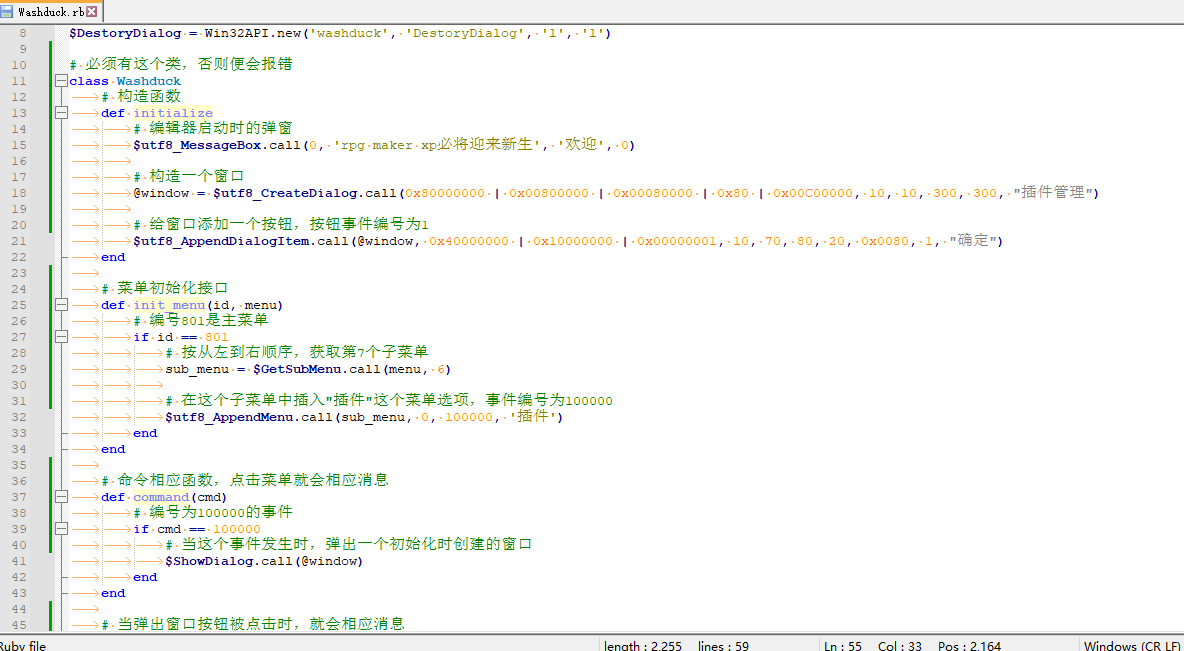
Task: Click the 'Washduck' class name in line 11
Action: (149, 81)
